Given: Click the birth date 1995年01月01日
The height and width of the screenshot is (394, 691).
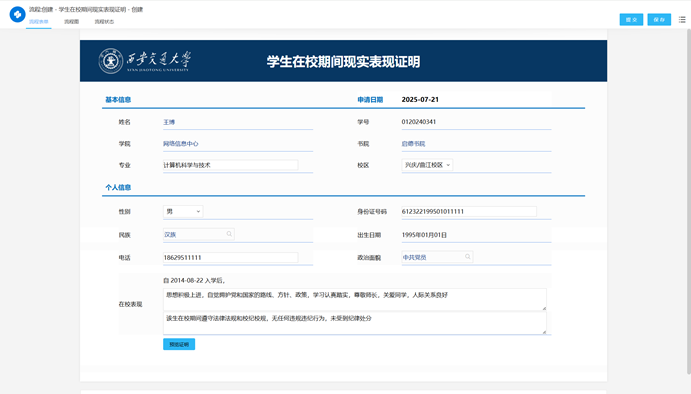Looking at the screenshot, I should coord(424,235).
